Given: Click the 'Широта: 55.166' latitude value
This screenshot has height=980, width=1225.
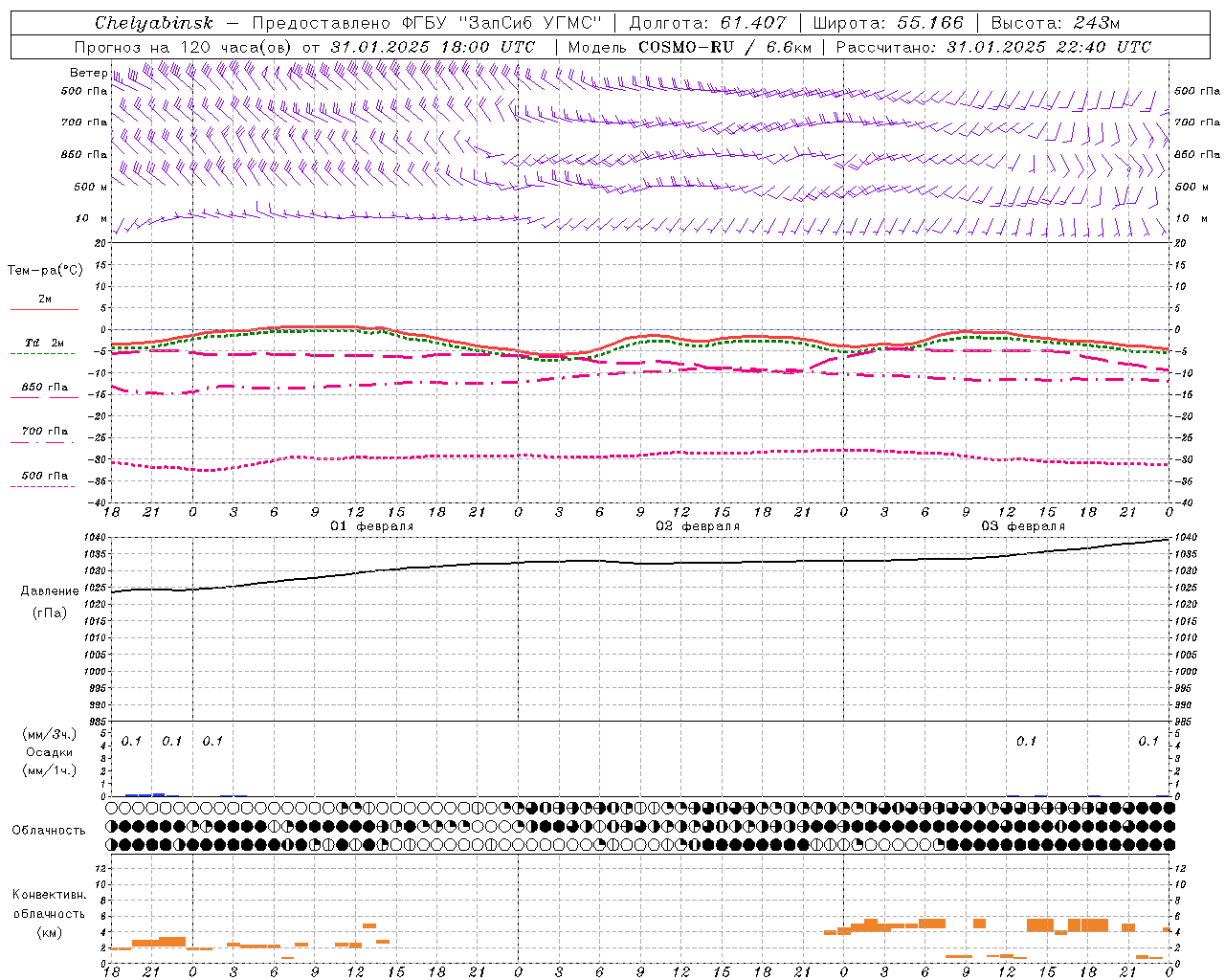Looking at the screenshot, I should [888, 22].
